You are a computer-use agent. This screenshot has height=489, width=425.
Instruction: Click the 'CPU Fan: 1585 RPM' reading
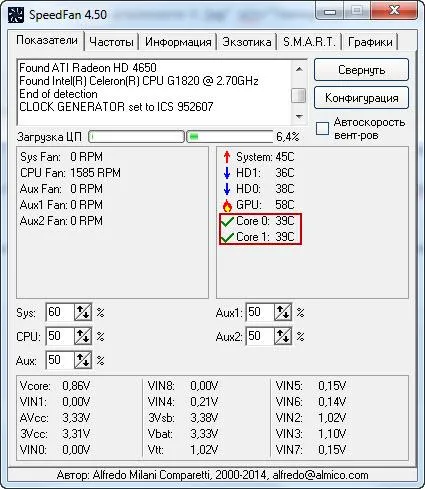click(x=70, y=173)
